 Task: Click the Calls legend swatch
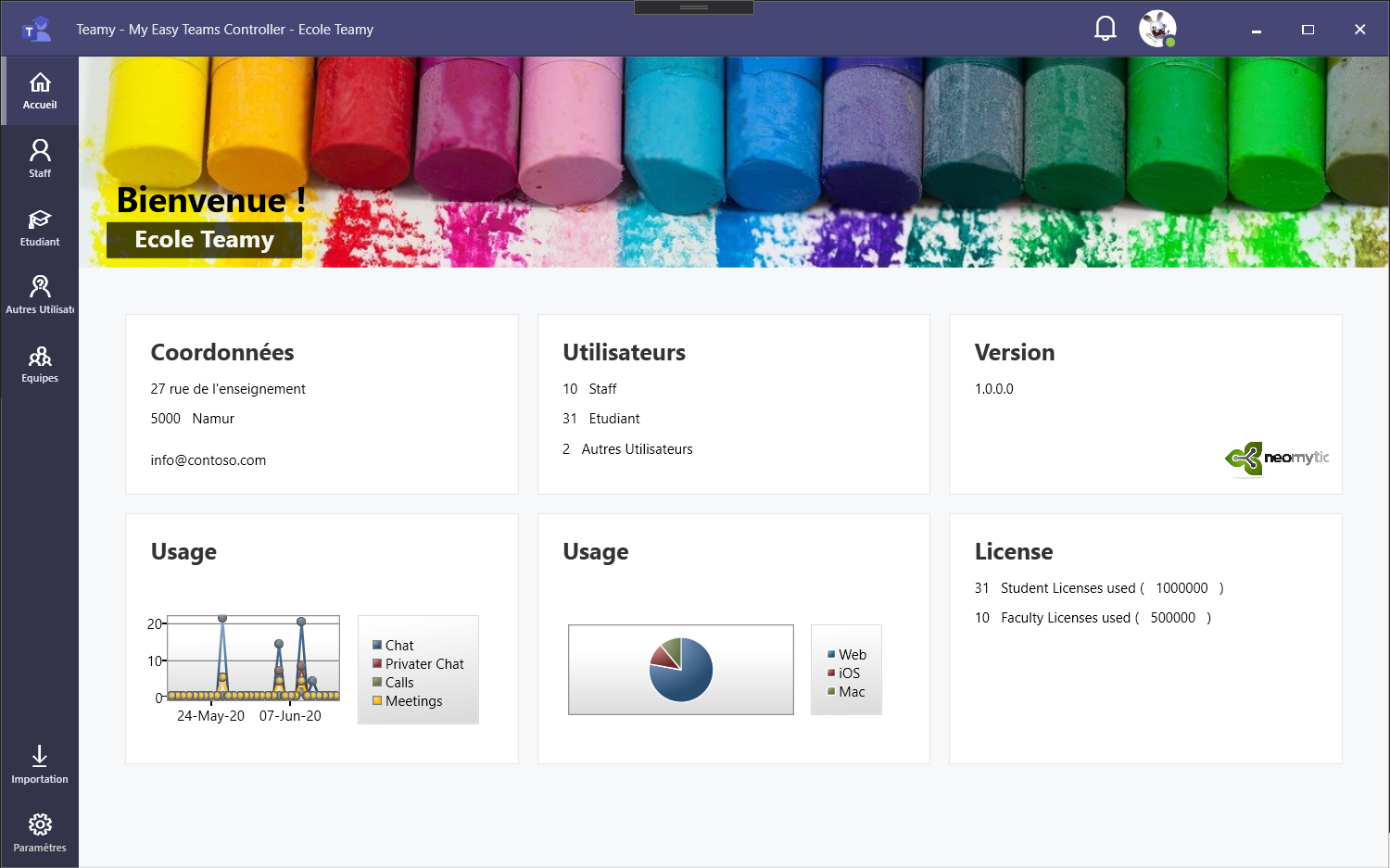377,682
